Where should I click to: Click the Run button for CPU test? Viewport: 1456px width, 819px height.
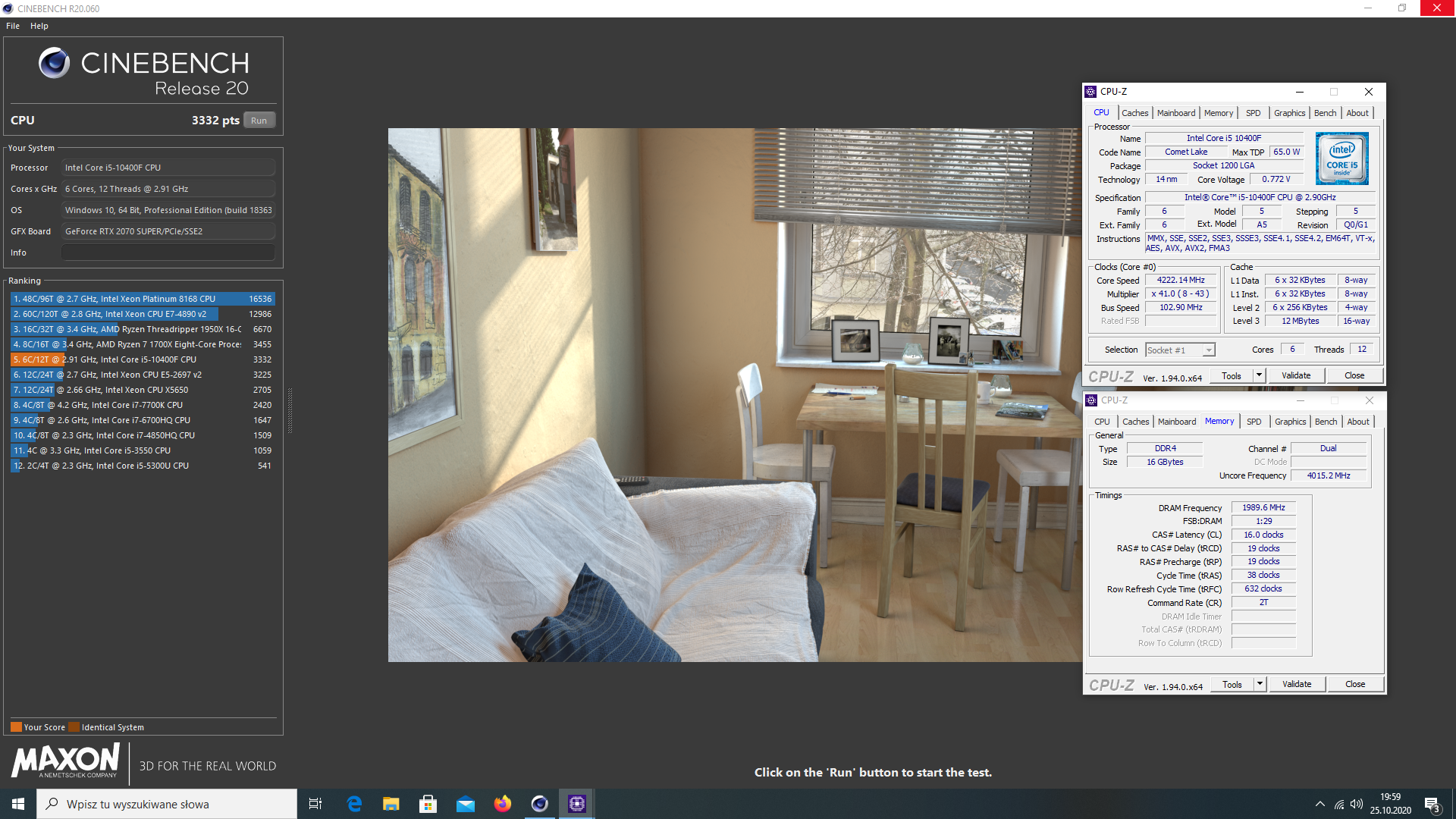[259, 121]
